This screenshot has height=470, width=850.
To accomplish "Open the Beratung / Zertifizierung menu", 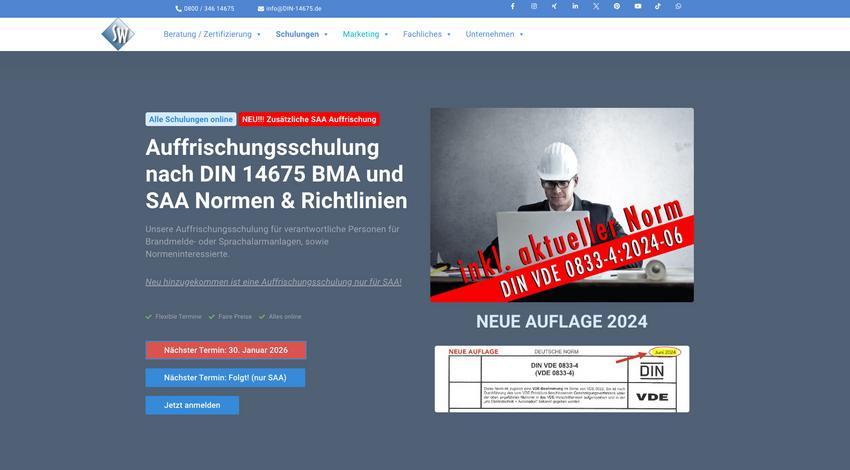I will click(208, 34).
